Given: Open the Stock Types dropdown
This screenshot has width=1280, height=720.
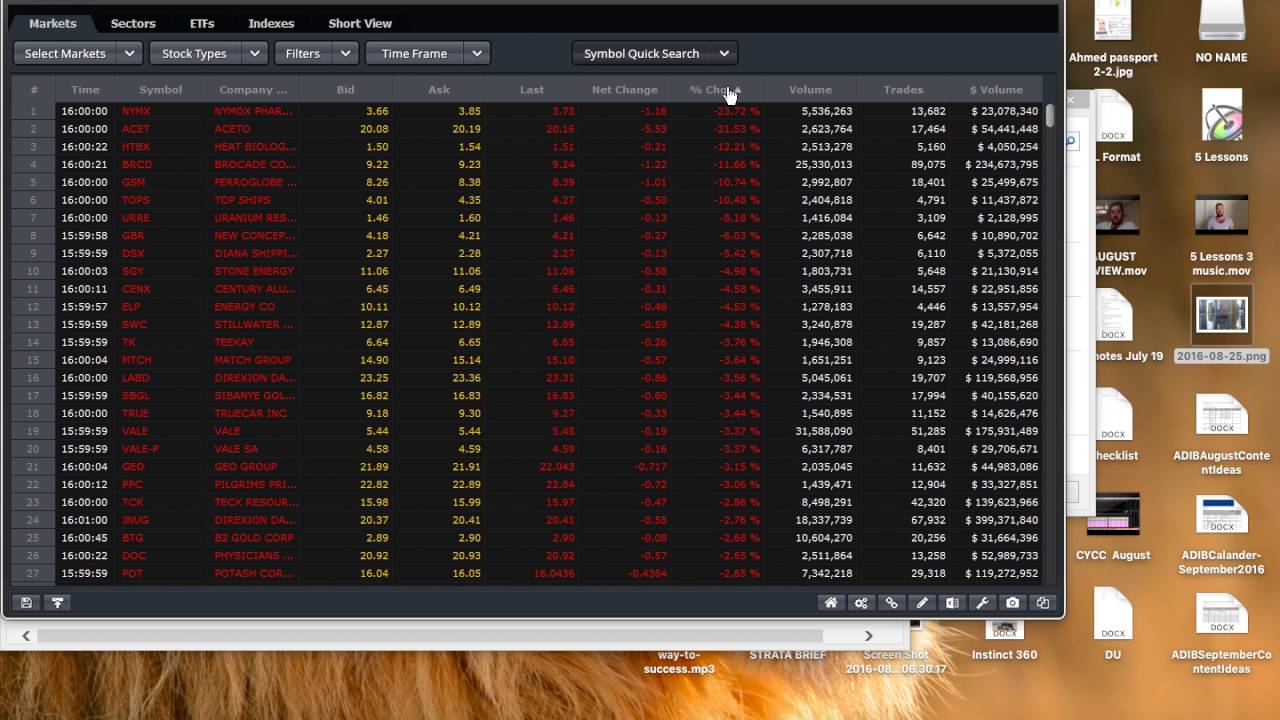Looking at the screenshot, I should click(208, 53).
